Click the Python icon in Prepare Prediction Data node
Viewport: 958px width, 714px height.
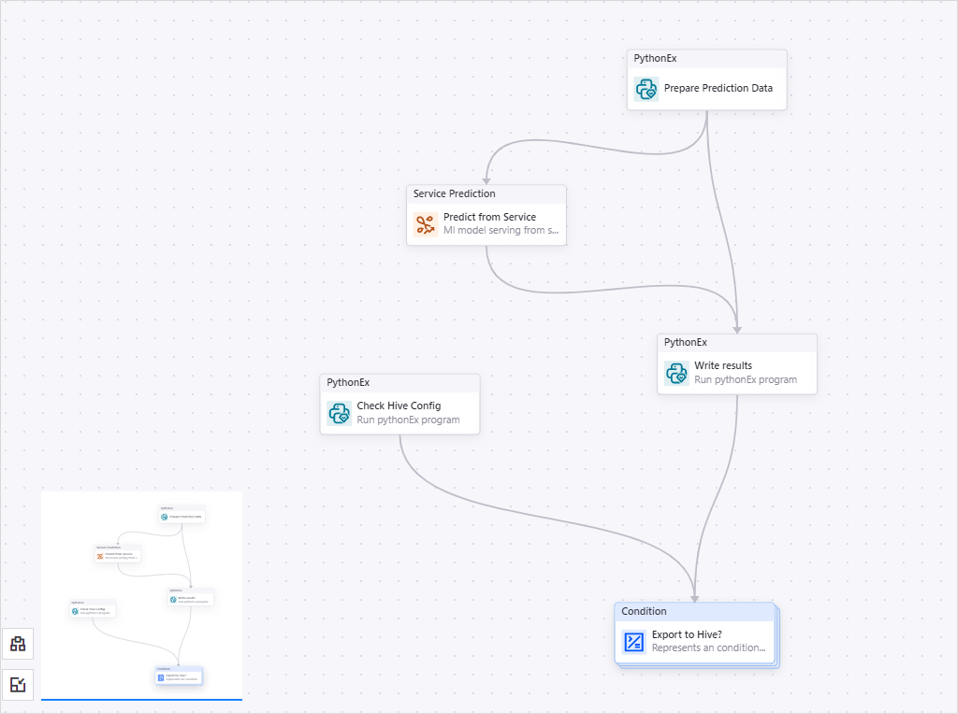click(x=646, y=89)
